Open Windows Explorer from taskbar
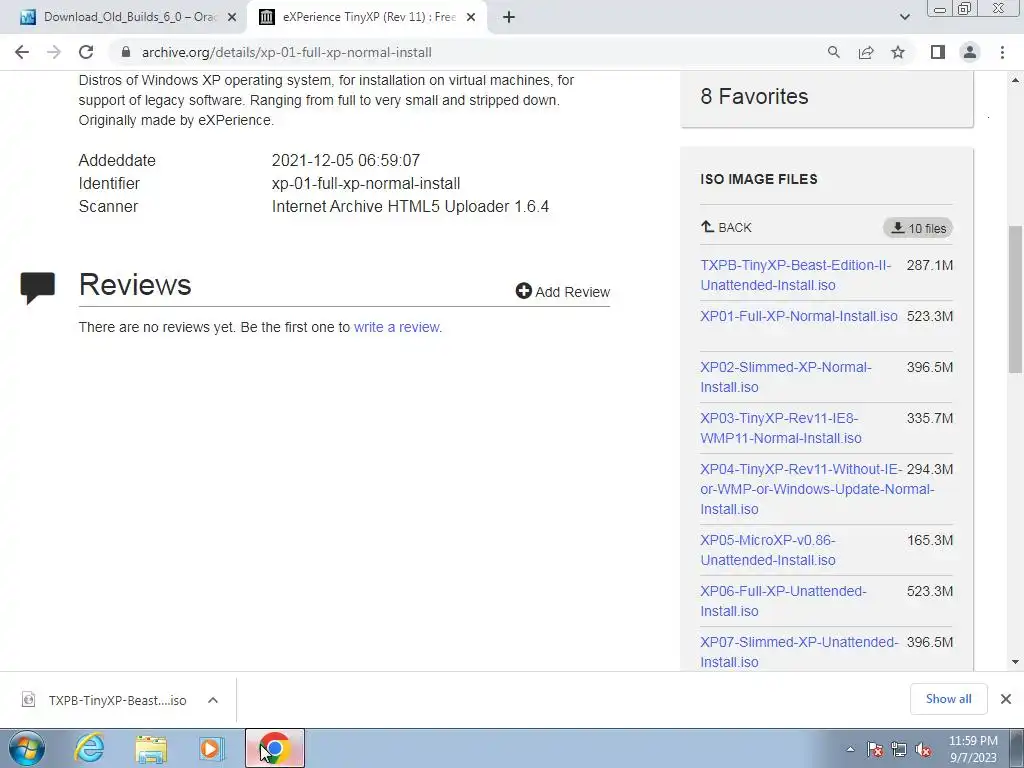 (x=152, y=748)
